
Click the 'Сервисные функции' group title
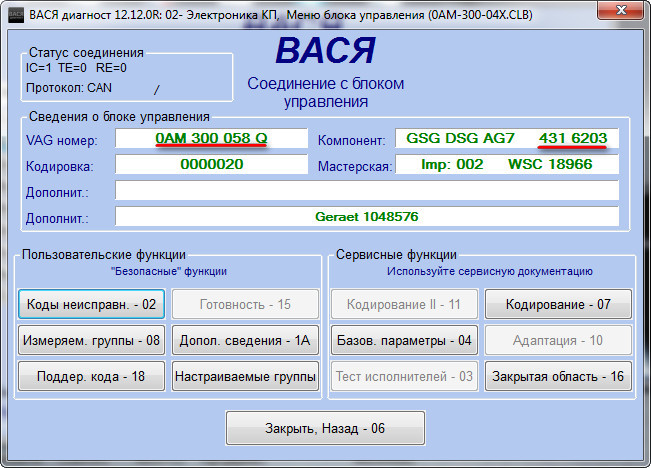(x=396, y=255)
